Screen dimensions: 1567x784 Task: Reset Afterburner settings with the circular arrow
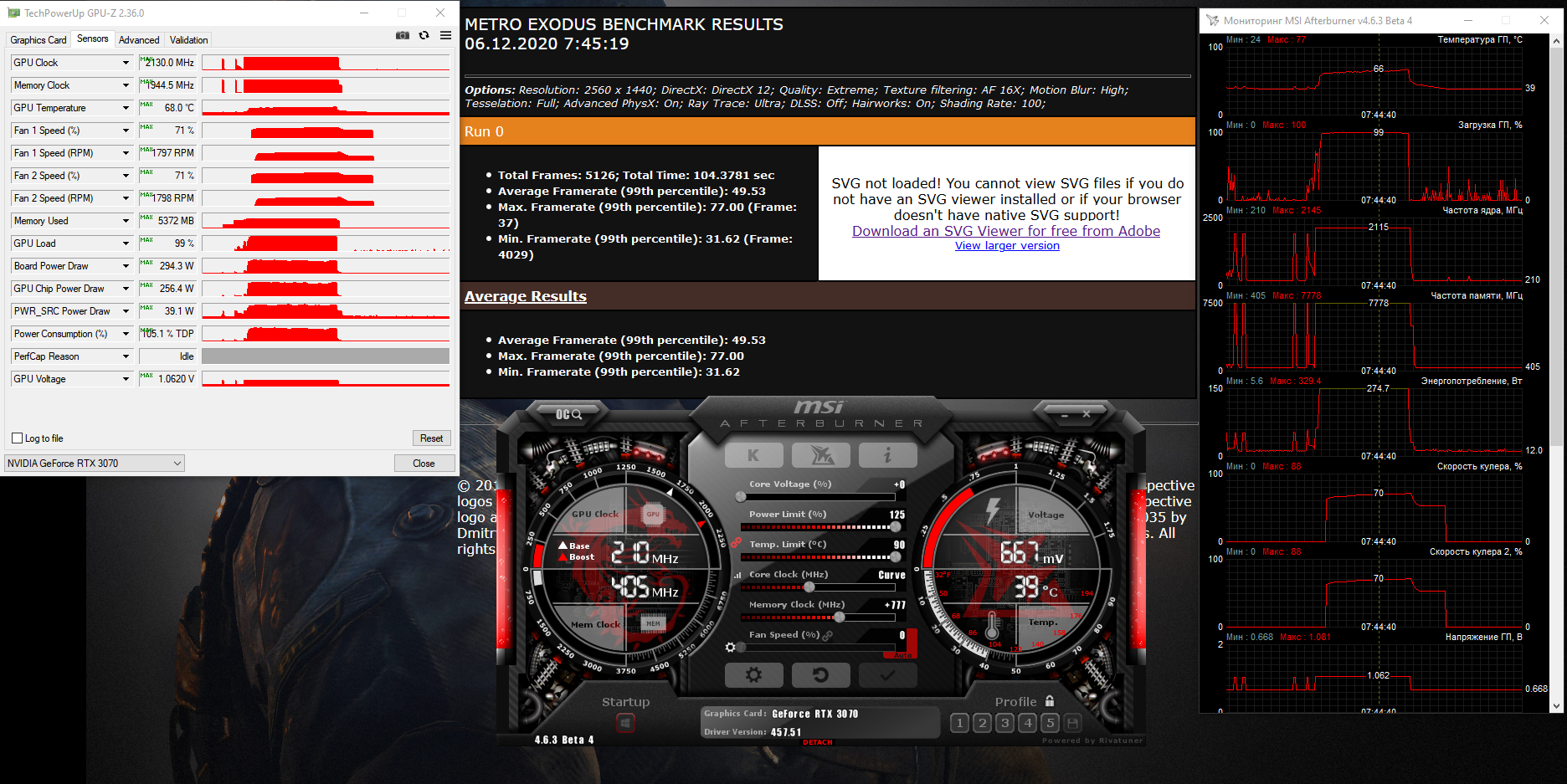820,675
